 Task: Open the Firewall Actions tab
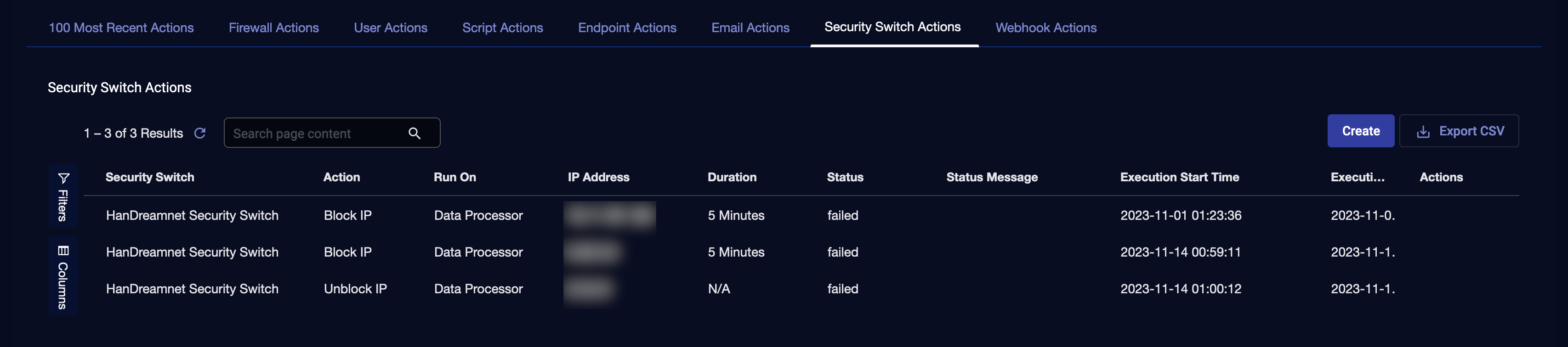[273, 28]
